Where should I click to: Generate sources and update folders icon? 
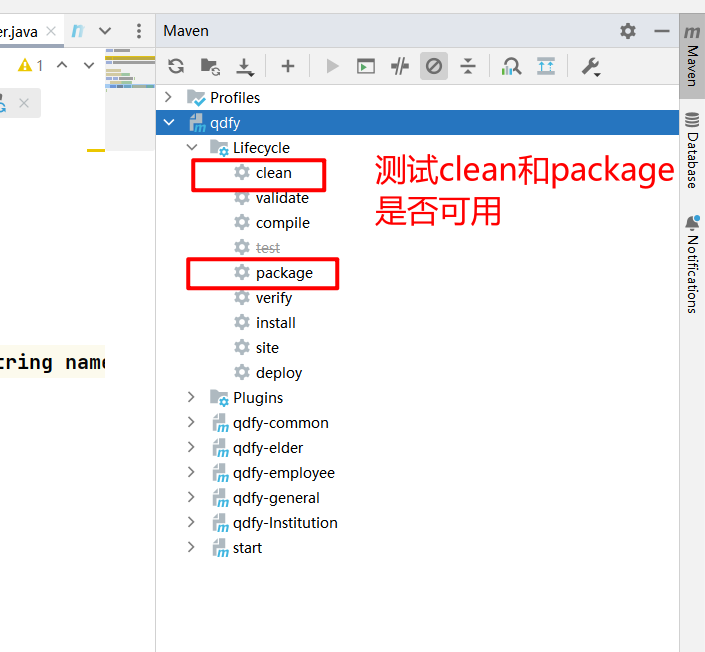[x=210, y=66]
